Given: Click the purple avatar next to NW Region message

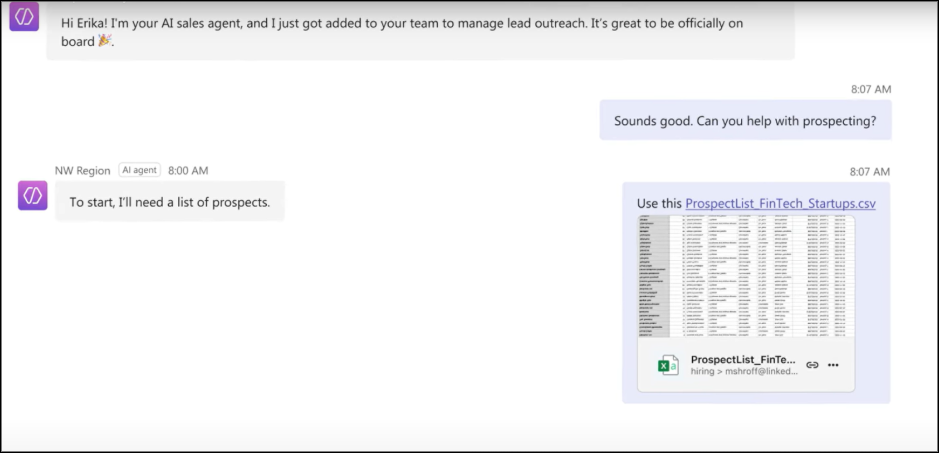Looking at the screenshot, I should [x=33, y=195].
